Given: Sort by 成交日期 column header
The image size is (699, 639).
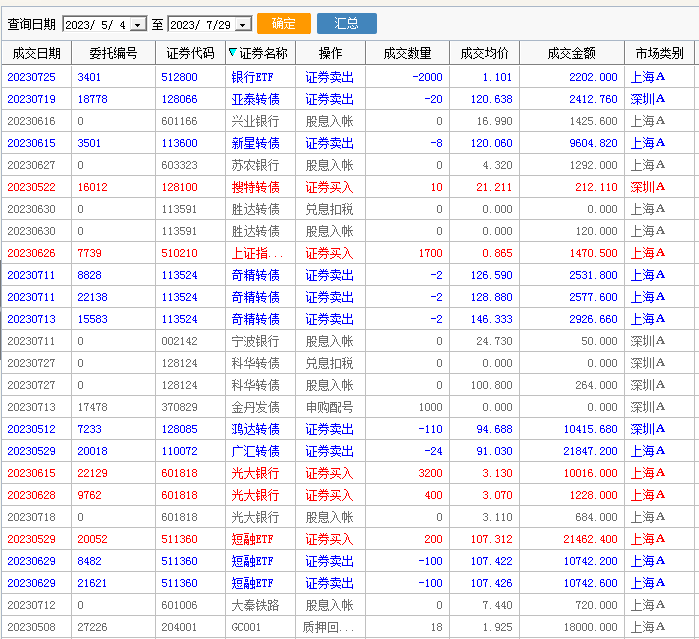Looking at the screenshot, I should [x=37, y=53].
